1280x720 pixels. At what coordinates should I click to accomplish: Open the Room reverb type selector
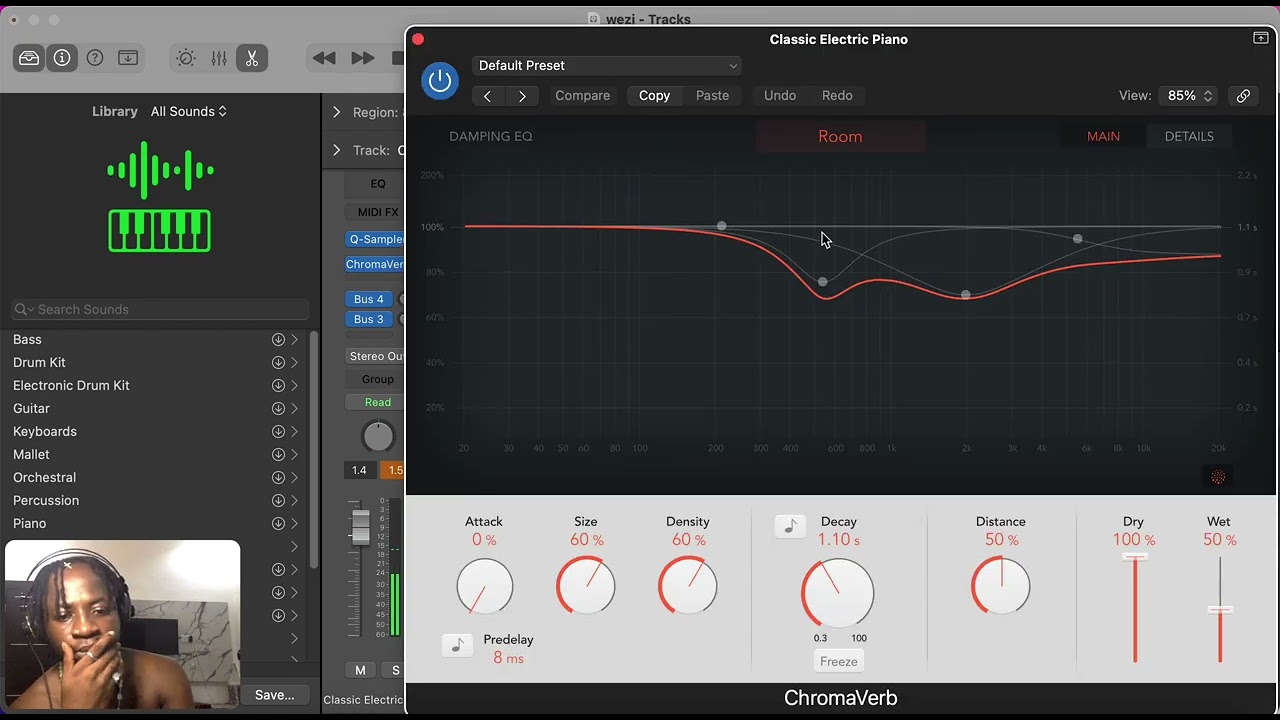pyautogui.click(x=840, y=136)
